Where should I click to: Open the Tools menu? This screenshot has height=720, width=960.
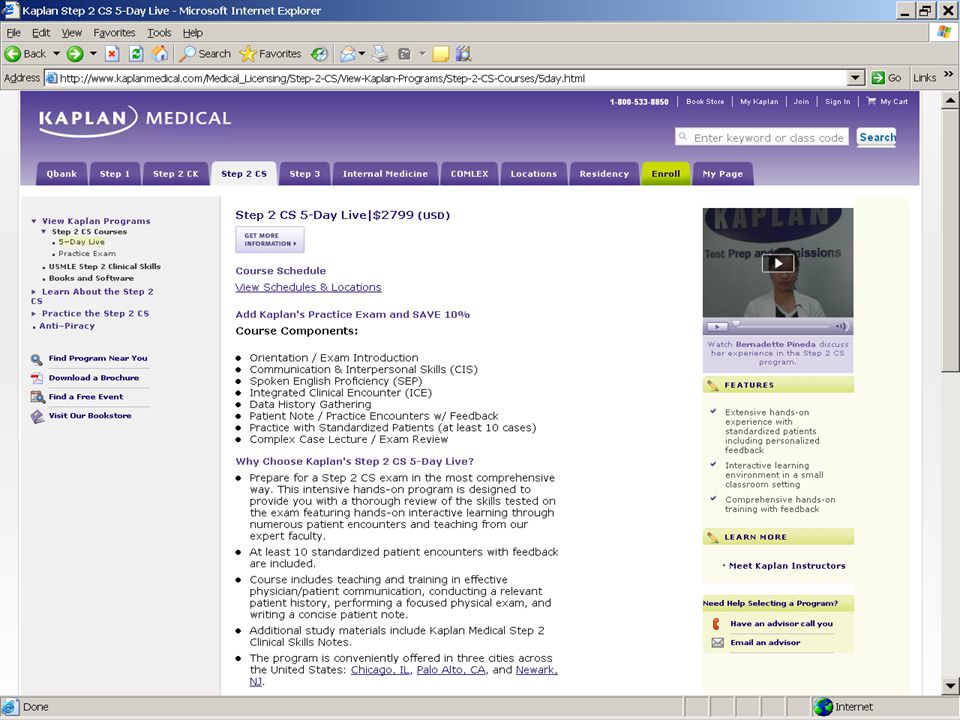point(159,33)
